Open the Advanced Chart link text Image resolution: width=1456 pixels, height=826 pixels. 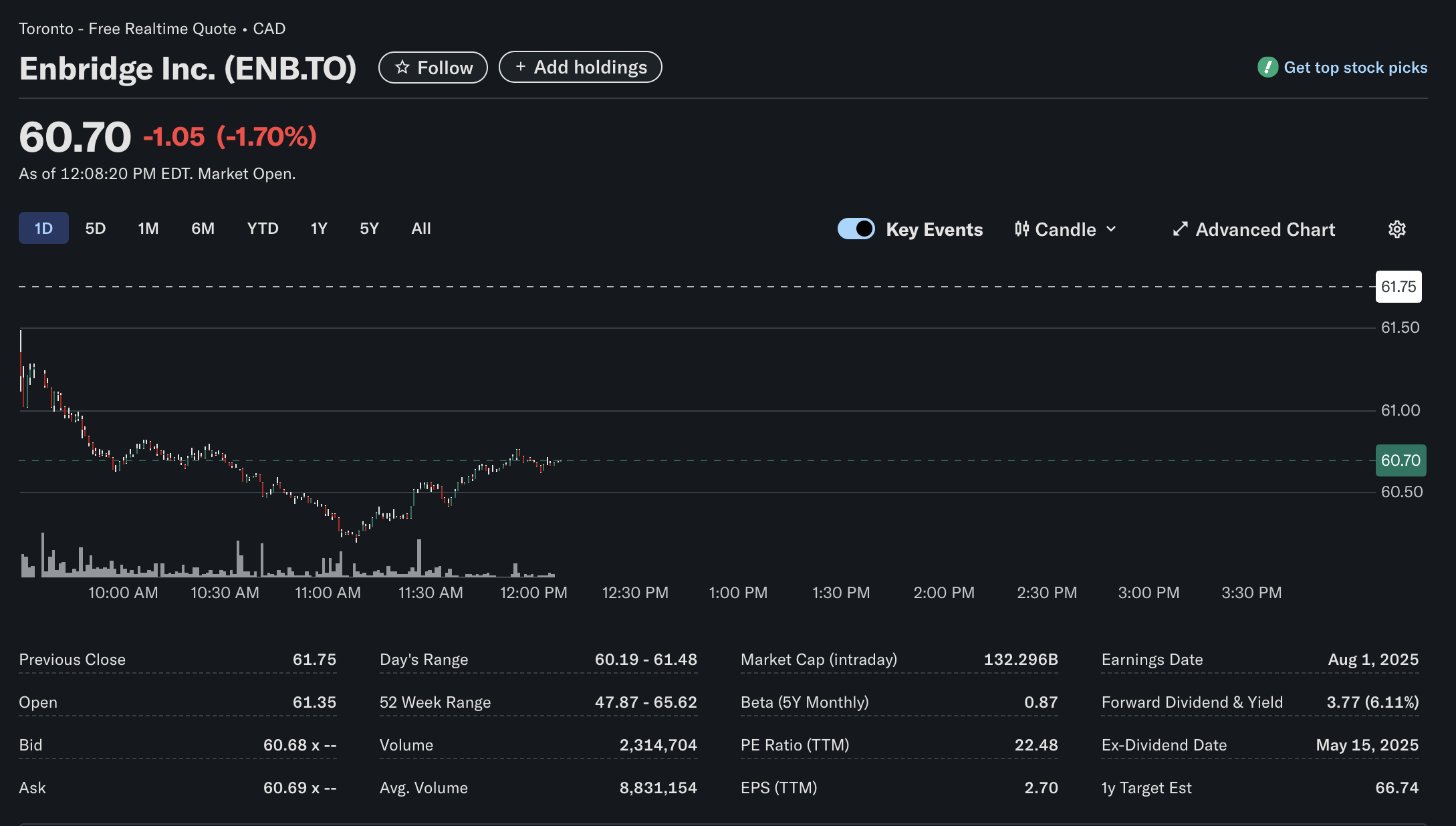(1265, 229)
